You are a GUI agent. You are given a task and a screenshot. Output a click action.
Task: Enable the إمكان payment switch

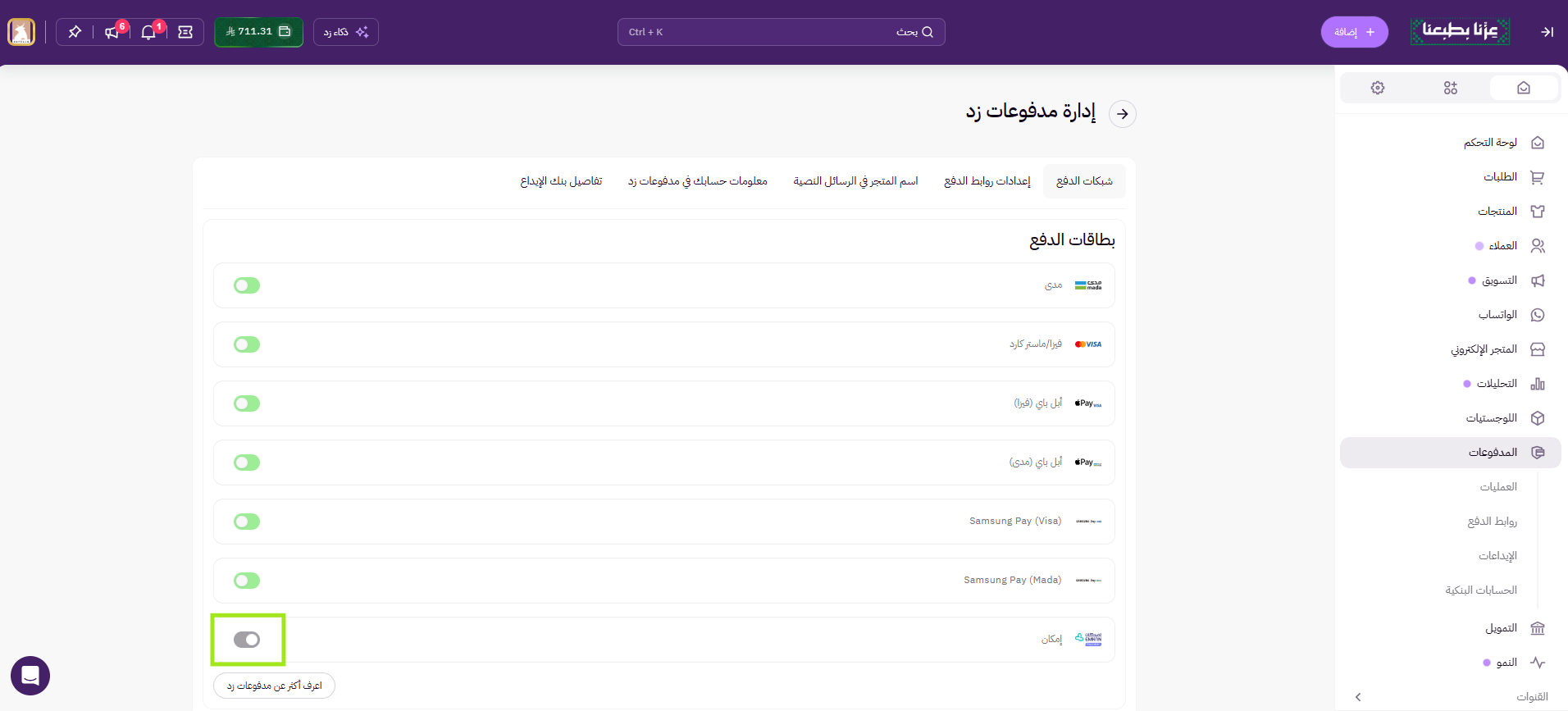click(x=247, y=640)
